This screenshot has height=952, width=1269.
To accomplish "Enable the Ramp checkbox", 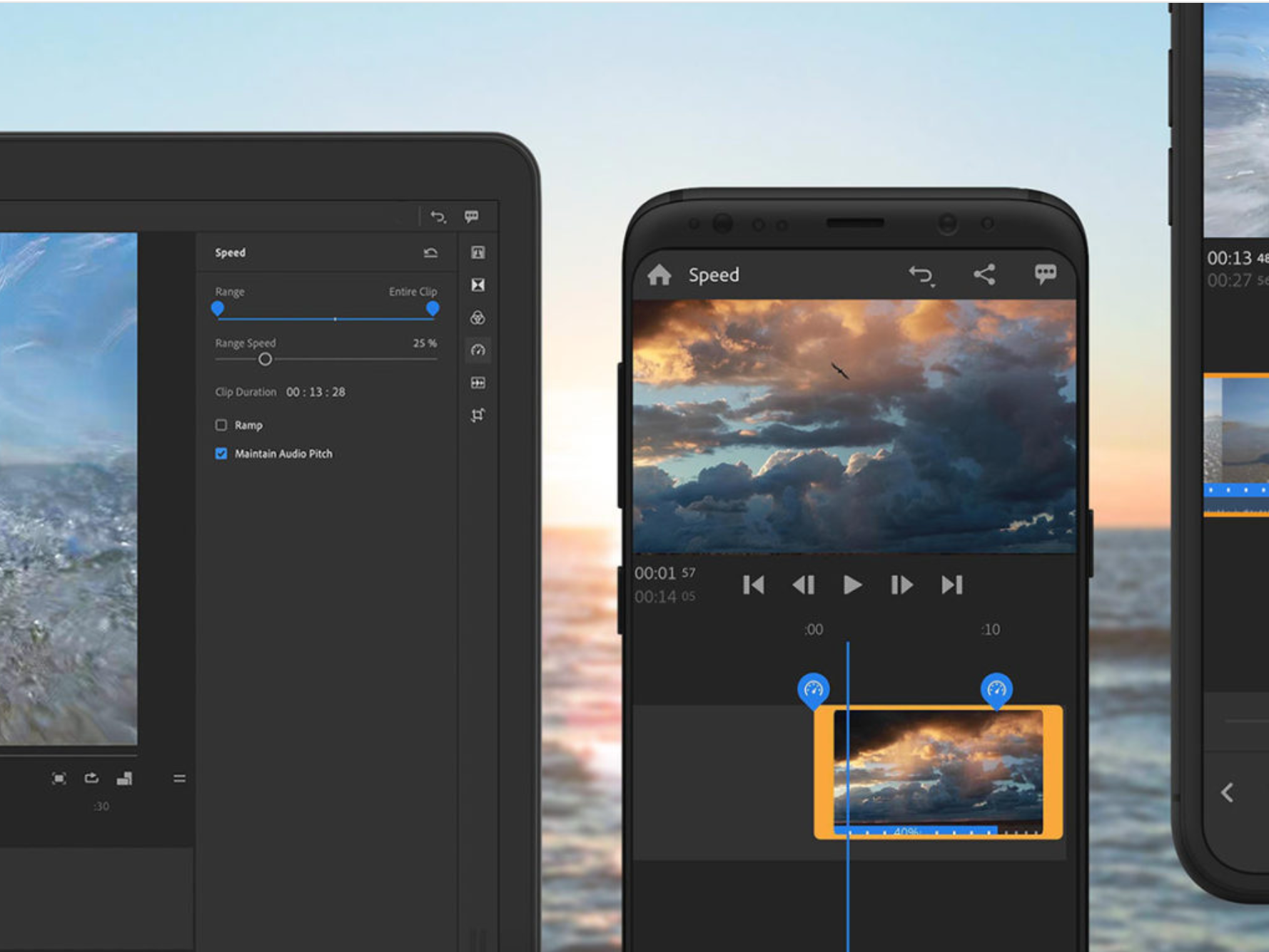I will pyautogui.click(x=221, y=425).
